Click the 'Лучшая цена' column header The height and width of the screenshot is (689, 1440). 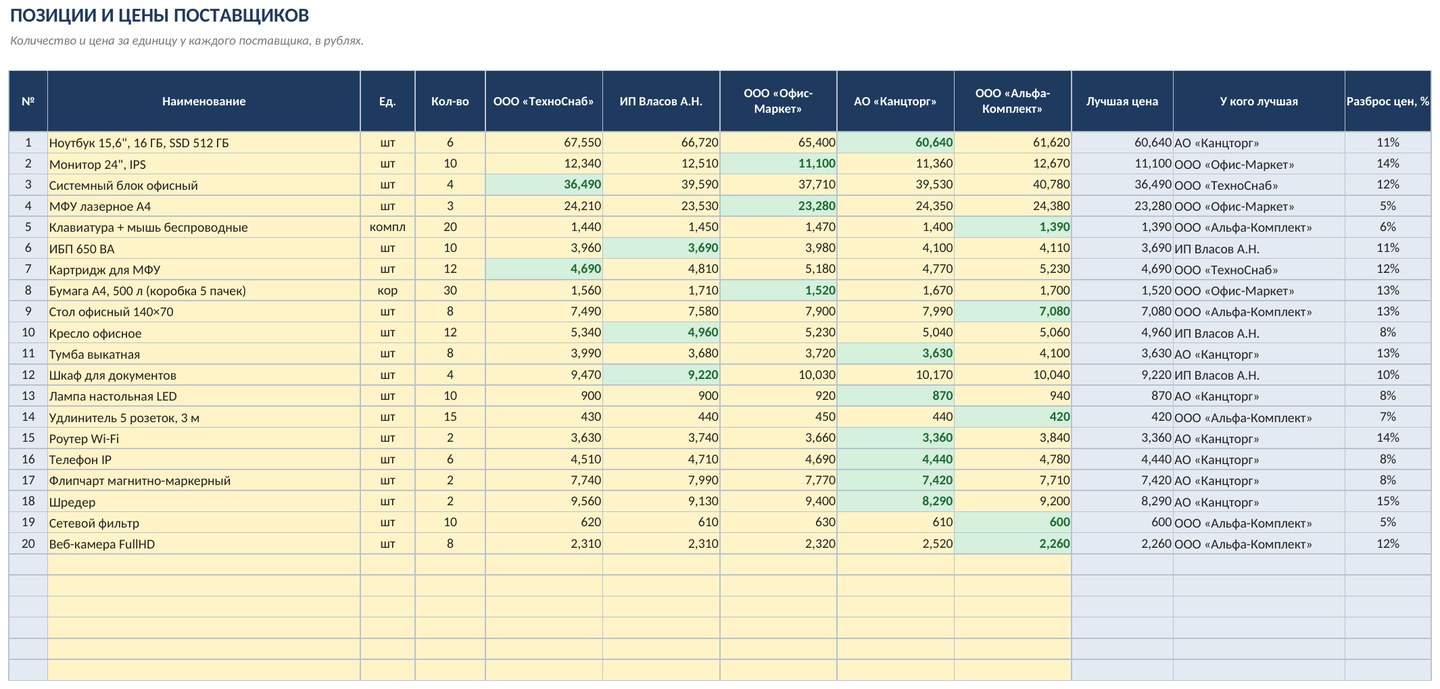point(1122,101)
